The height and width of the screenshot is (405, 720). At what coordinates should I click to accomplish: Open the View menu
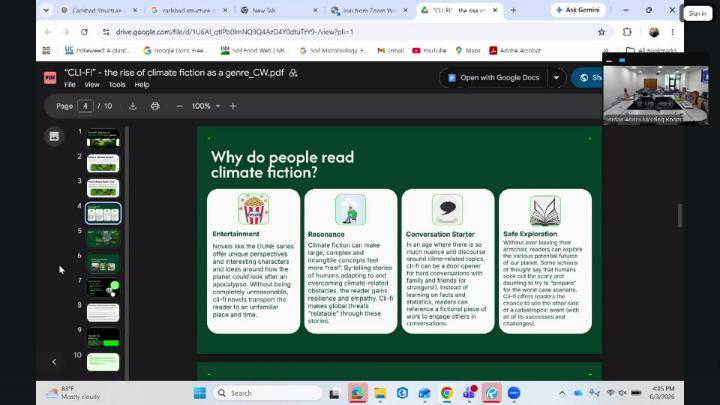92,84
